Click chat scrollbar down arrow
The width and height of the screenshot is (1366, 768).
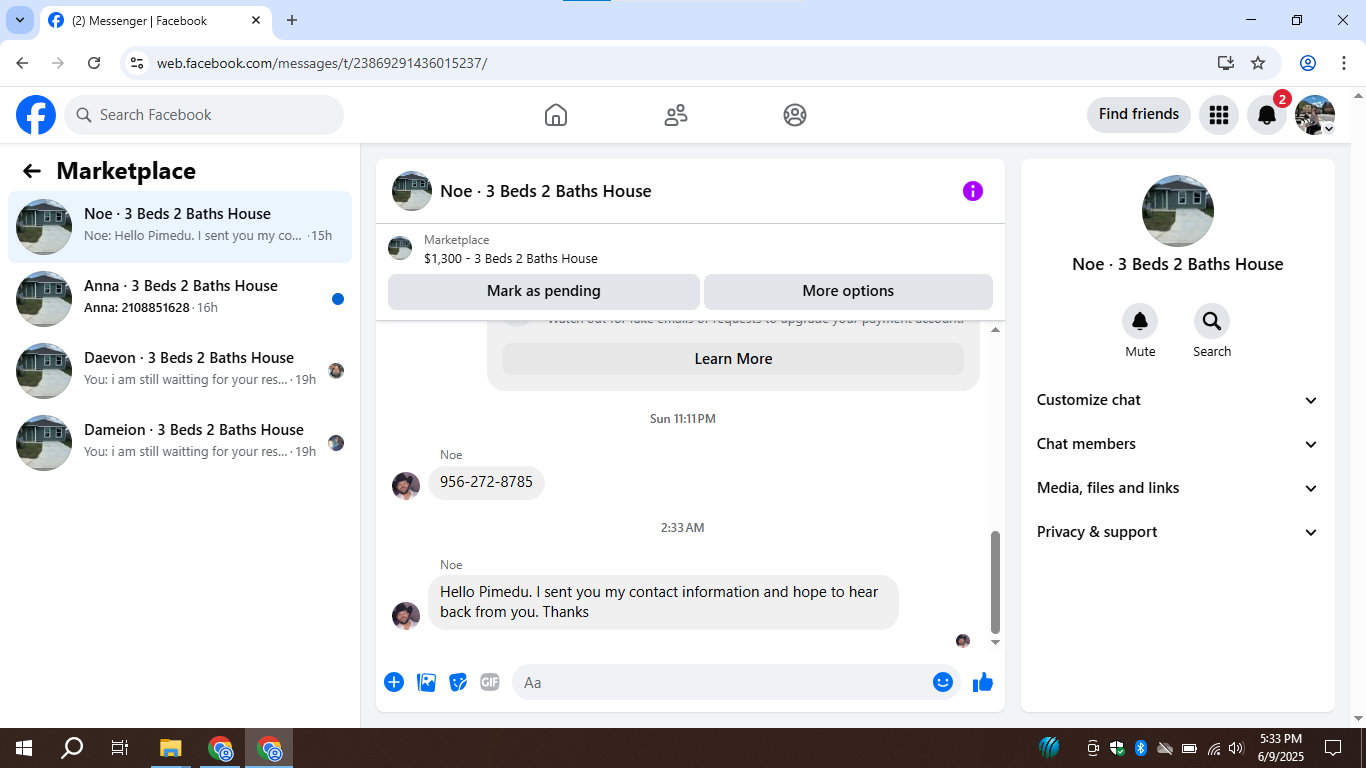click(995, 642)
